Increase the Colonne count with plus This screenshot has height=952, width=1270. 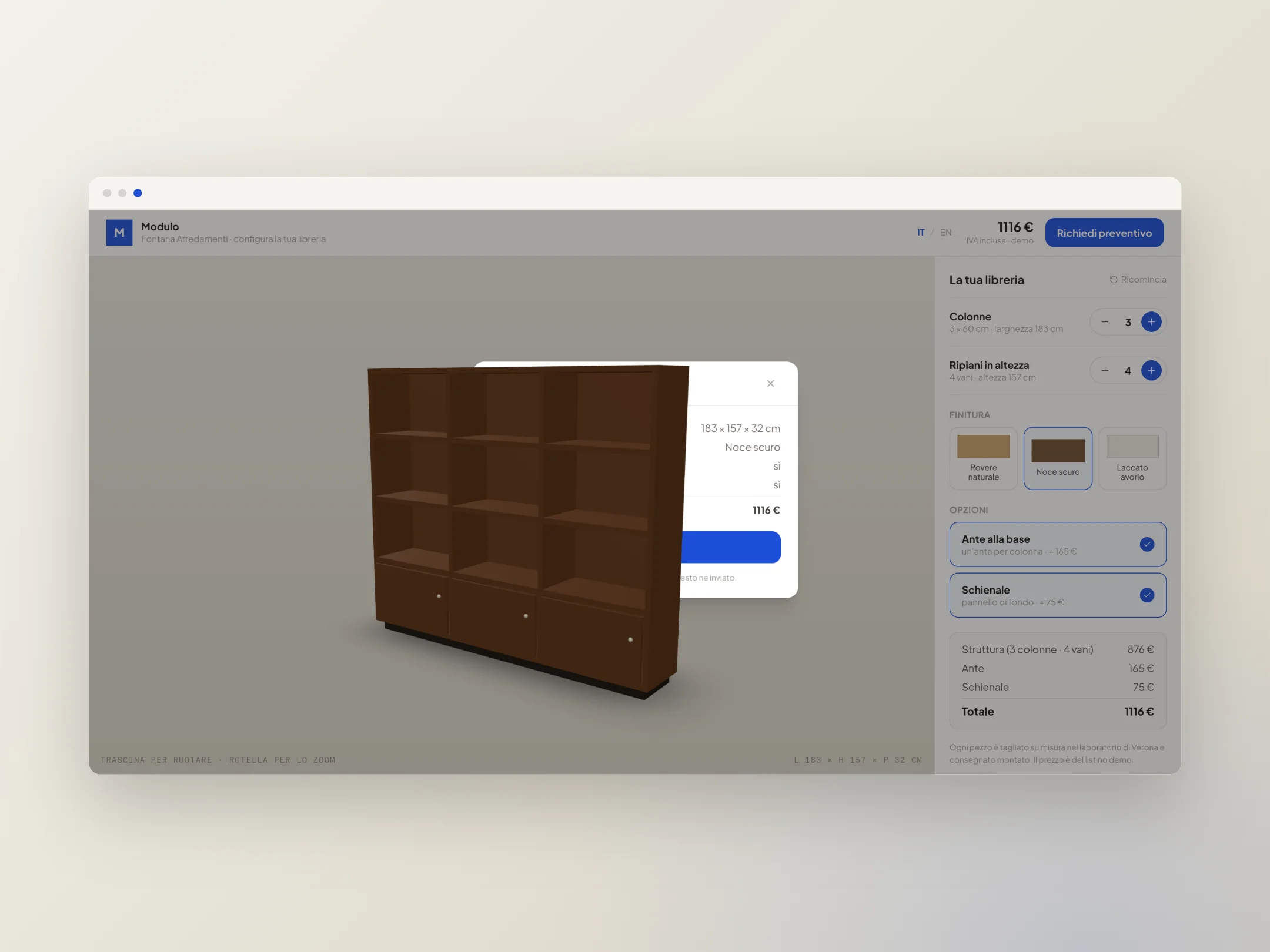pos(1151,322)
